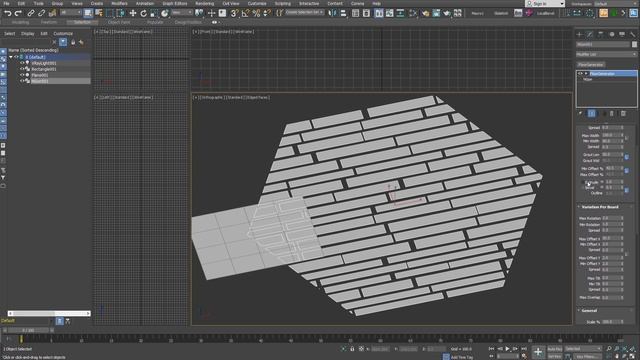Open scene explorer Display menu
The width and height of the screenshot is (640, 360).
tap(28, 33)
